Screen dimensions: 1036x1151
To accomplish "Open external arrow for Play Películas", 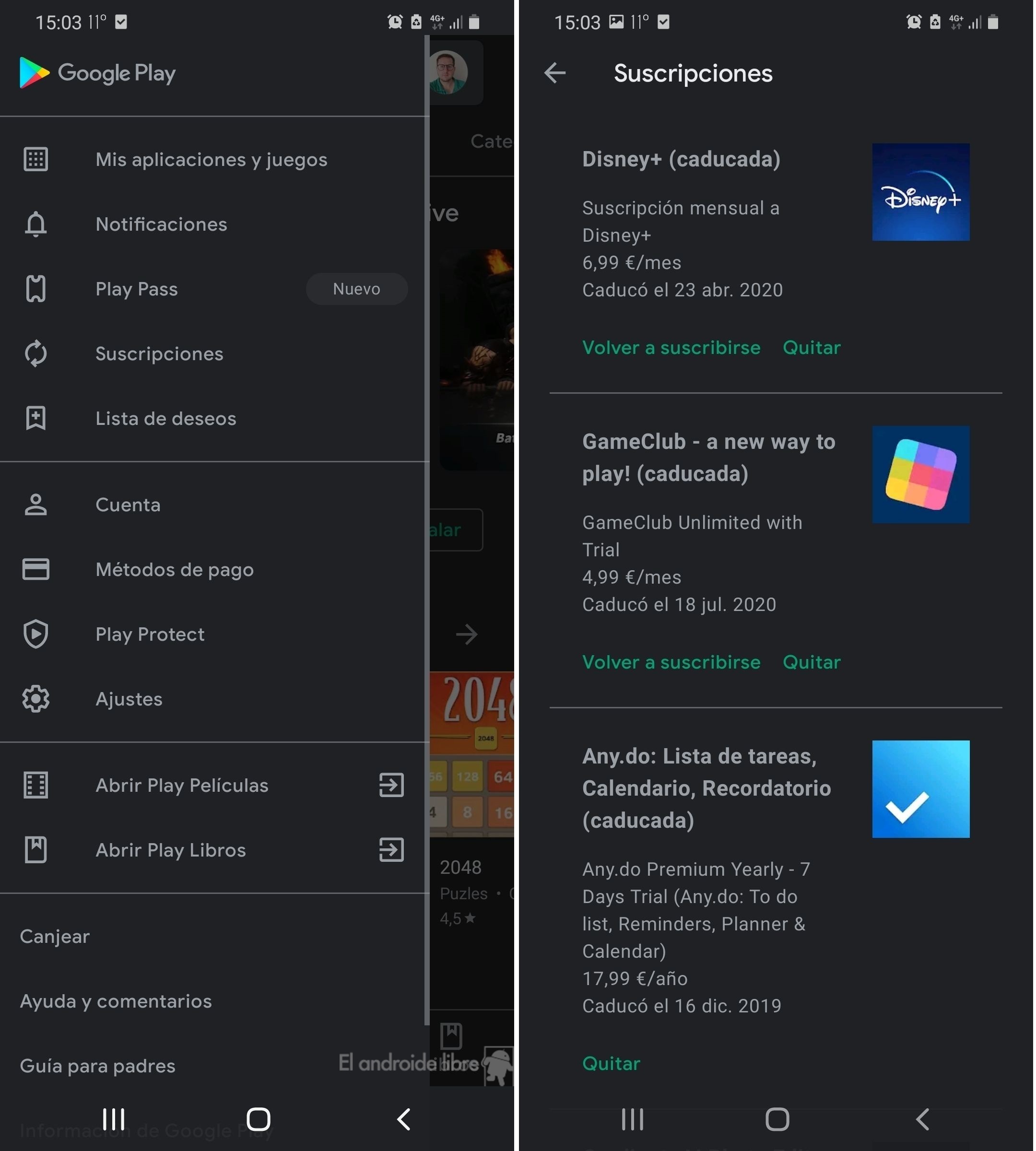I will click(392, 786).
